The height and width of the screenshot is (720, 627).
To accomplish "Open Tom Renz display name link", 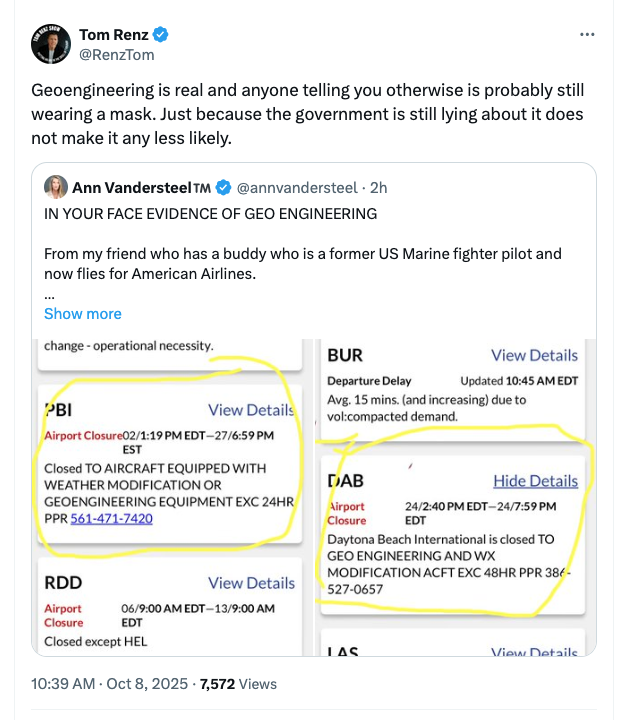I will [114, 35].
